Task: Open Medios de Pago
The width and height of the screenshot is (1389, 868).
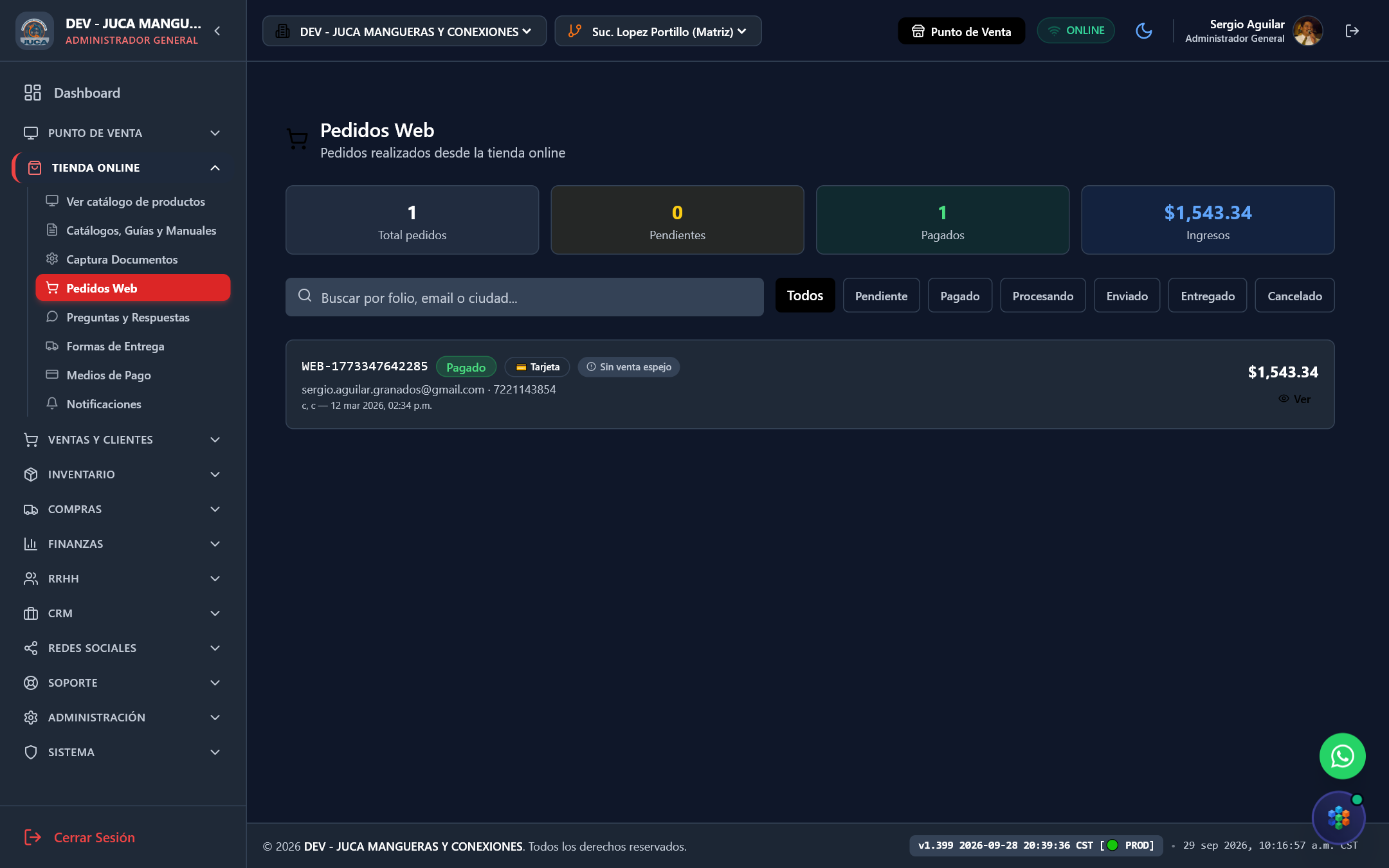Action: click(132, 375)
